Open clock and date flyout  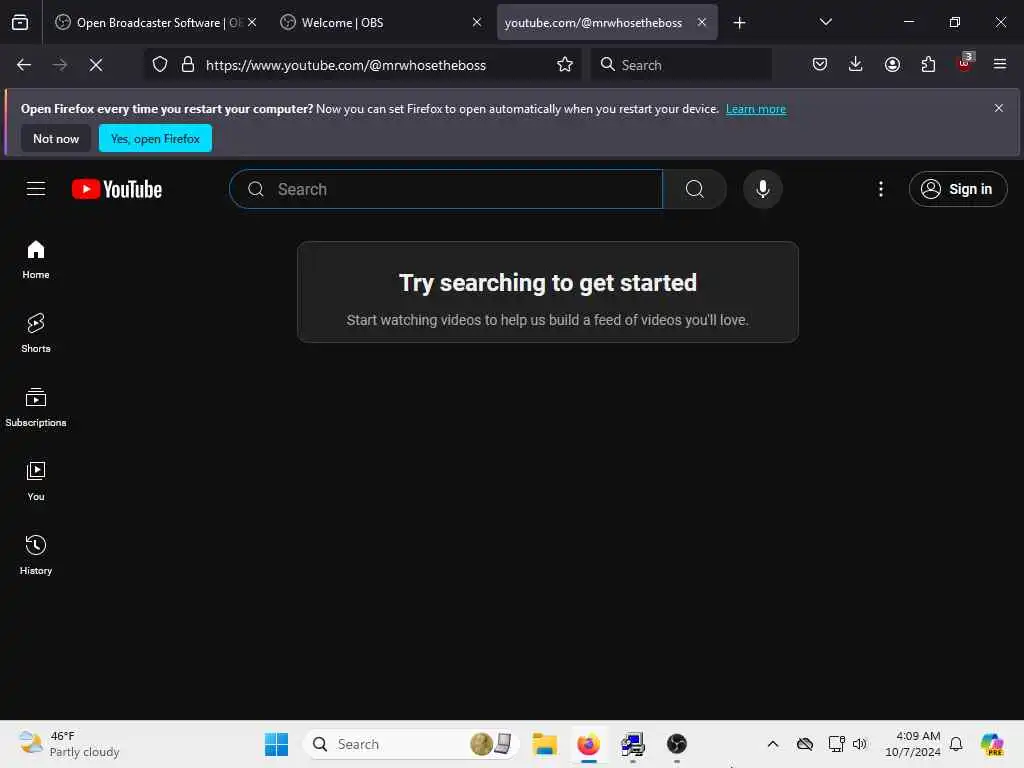coord(912,744)
